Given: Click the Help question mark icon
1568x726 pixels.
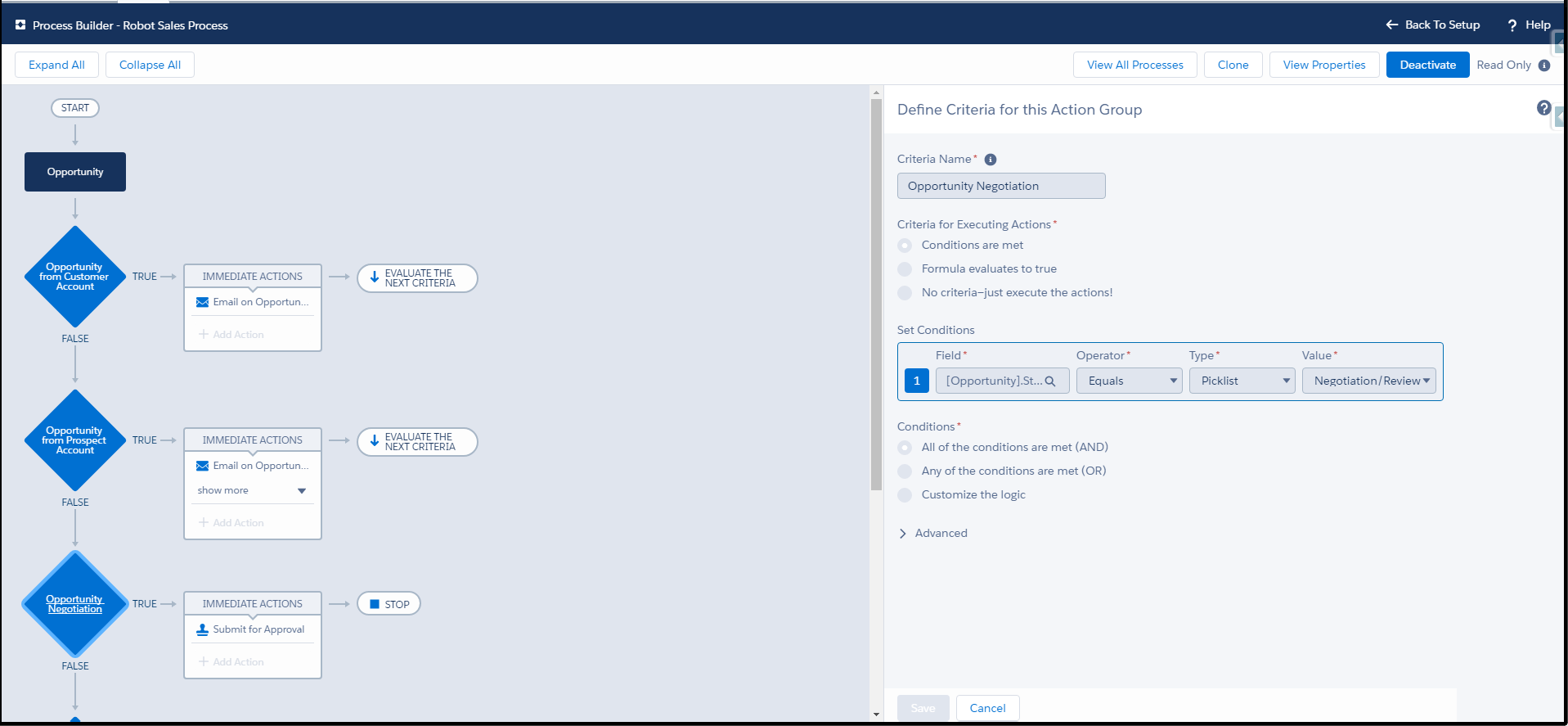Looking at the screenshot, I should 1512,25.
